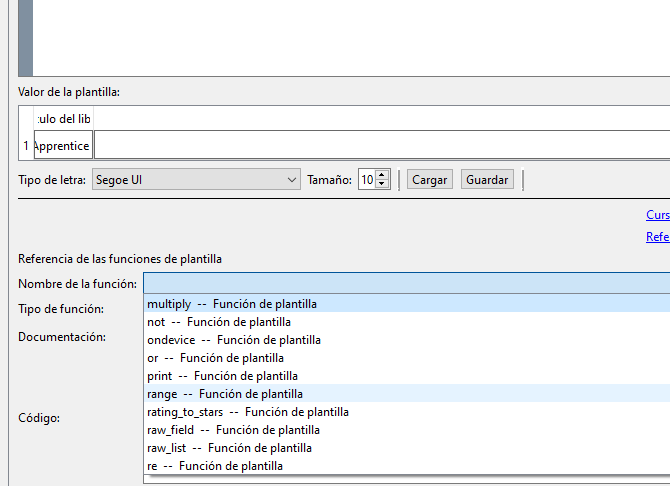Choose re function entry

pos(407,465)
